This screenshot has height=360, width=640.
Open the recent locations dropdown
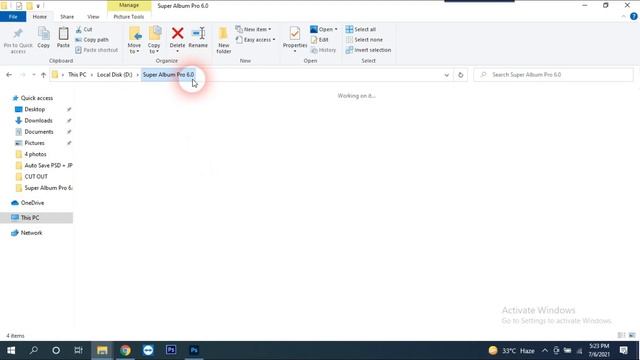(x=33, y=75)
